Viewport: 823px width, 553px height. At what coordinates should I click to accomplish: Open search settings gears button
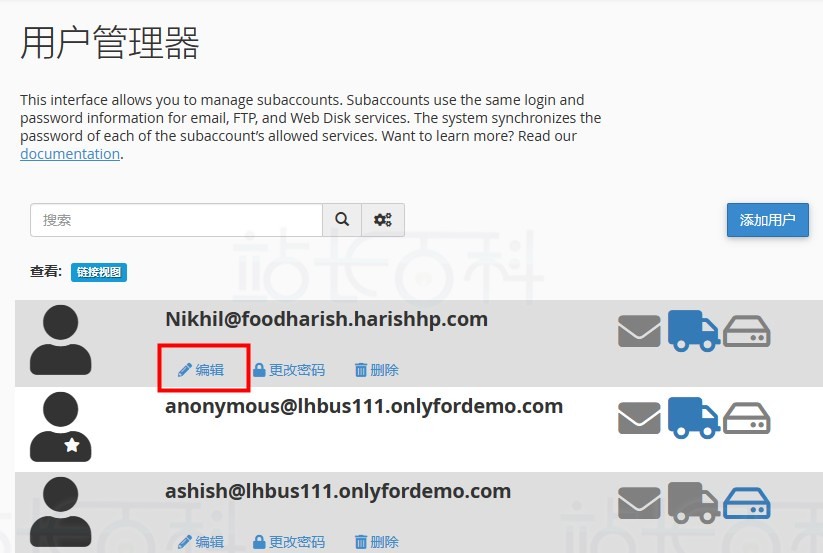click(x=383, y=220)
